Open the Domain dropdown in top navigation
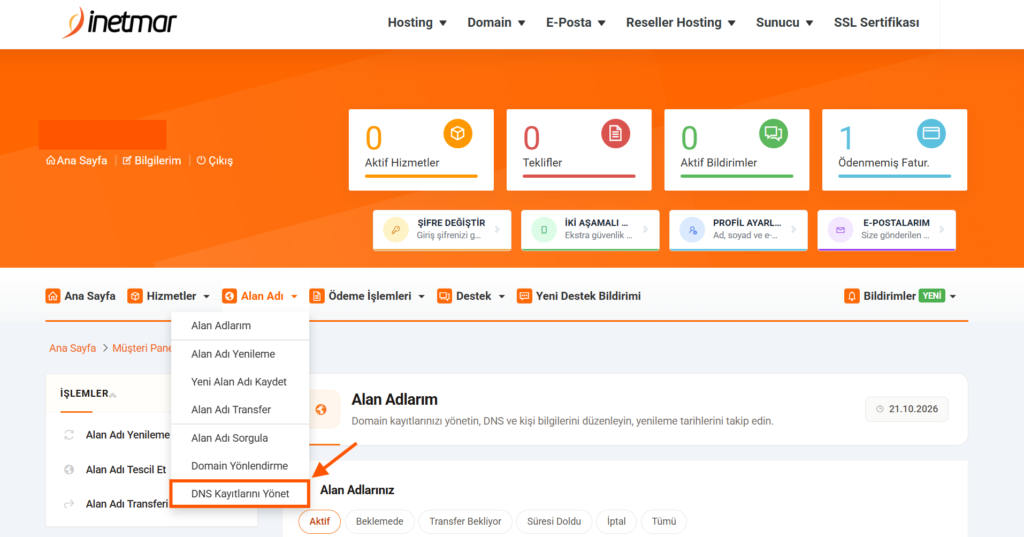 496,22
